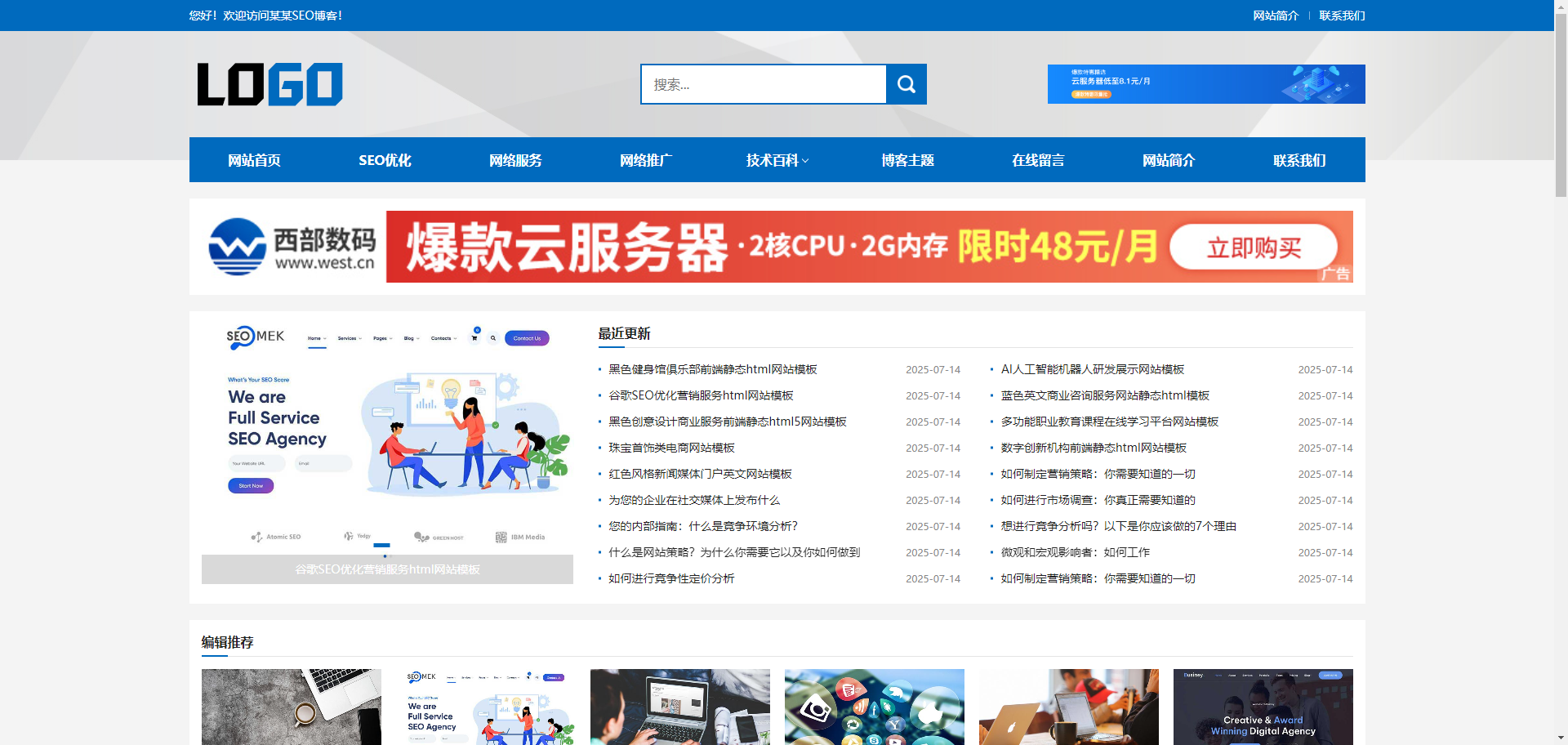Open the SEO Agency slideshow image
The image size is (1568, 745).
coord(387,439)
